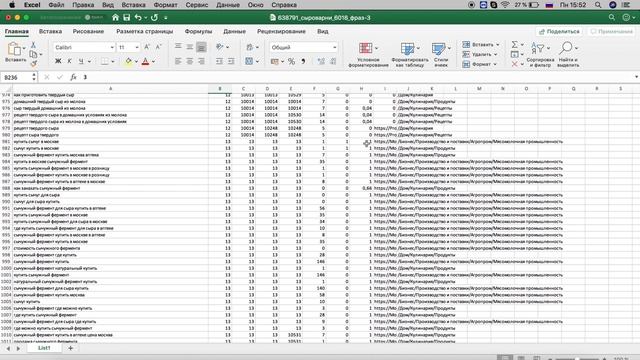
Task: Toggle middle vertical alignment
Action: coord(189,47)
